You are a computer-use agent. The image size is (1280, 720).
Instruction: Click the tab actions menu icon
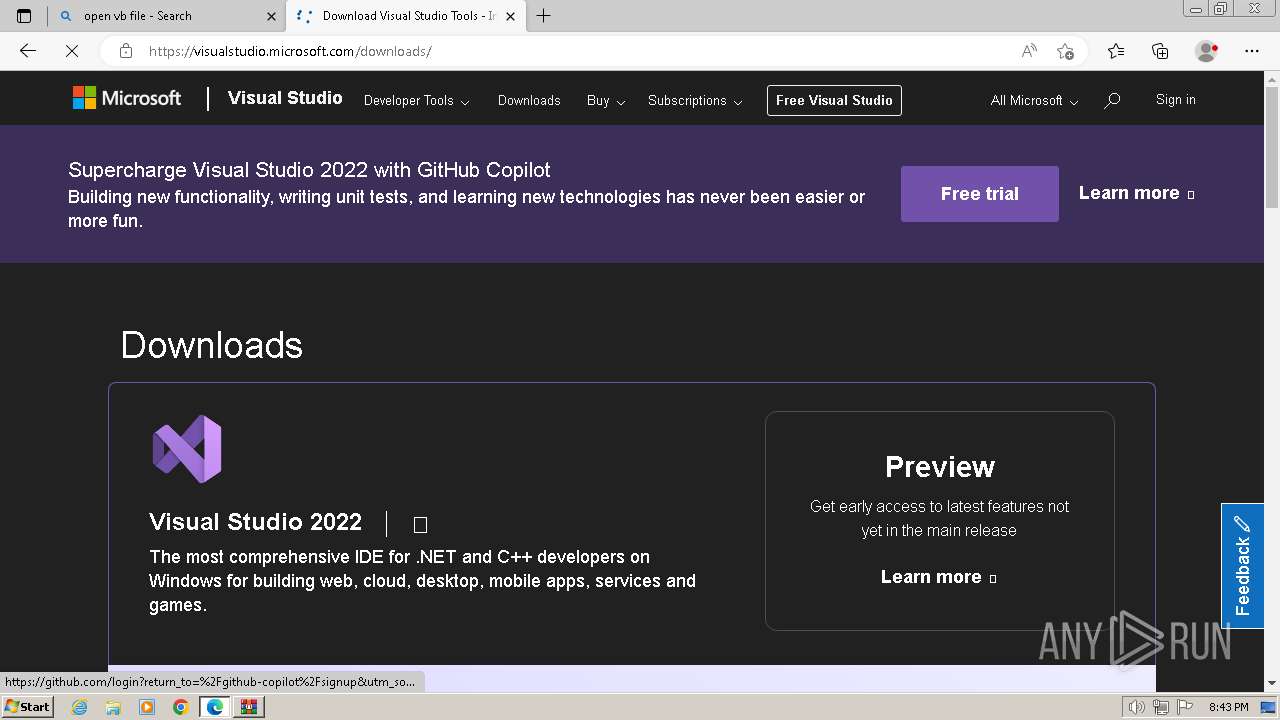(24, 15)
